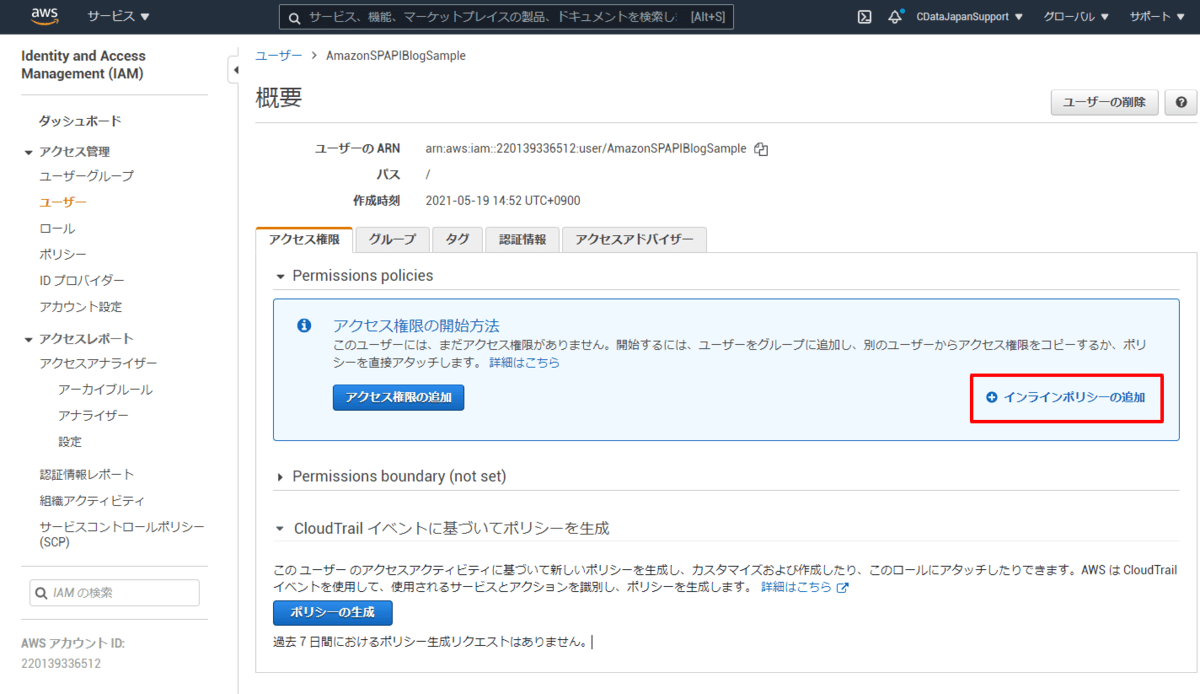This screenshot has height=694, width=1200.
Task: Click the 概要 page heading
Action: coord(279,98)
